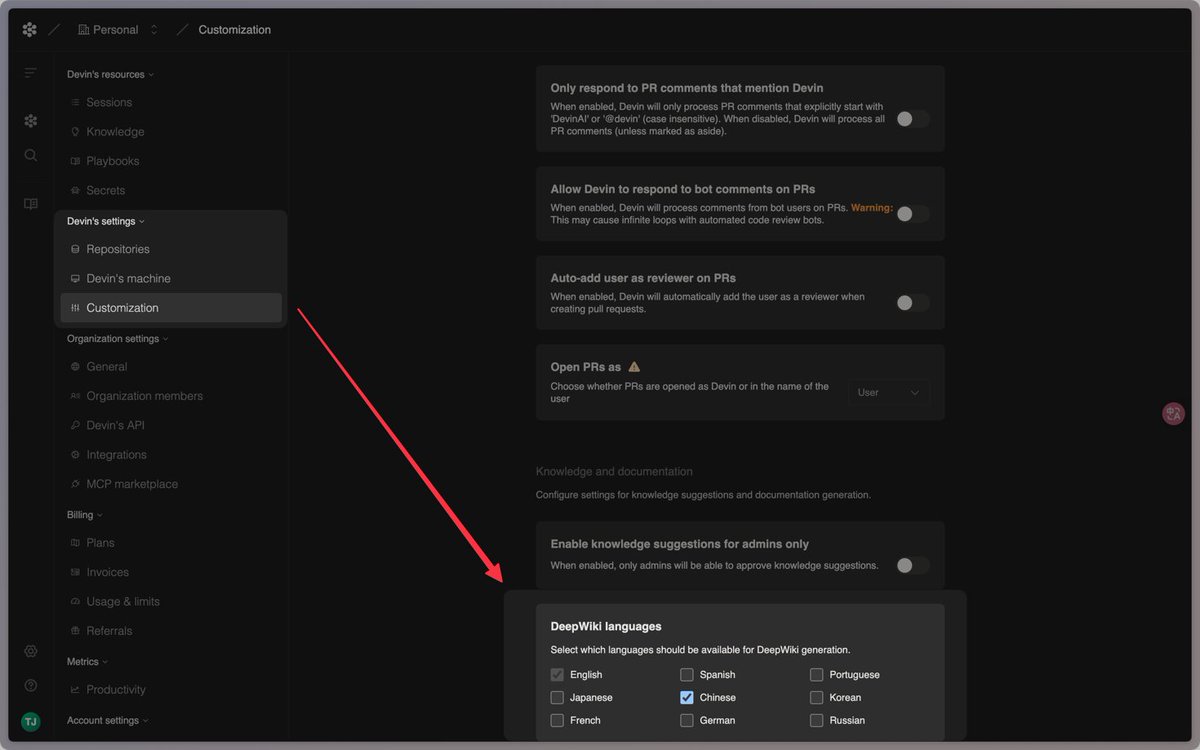Collapse the Metrics section

pyautogui.click(x=87, y=662)
